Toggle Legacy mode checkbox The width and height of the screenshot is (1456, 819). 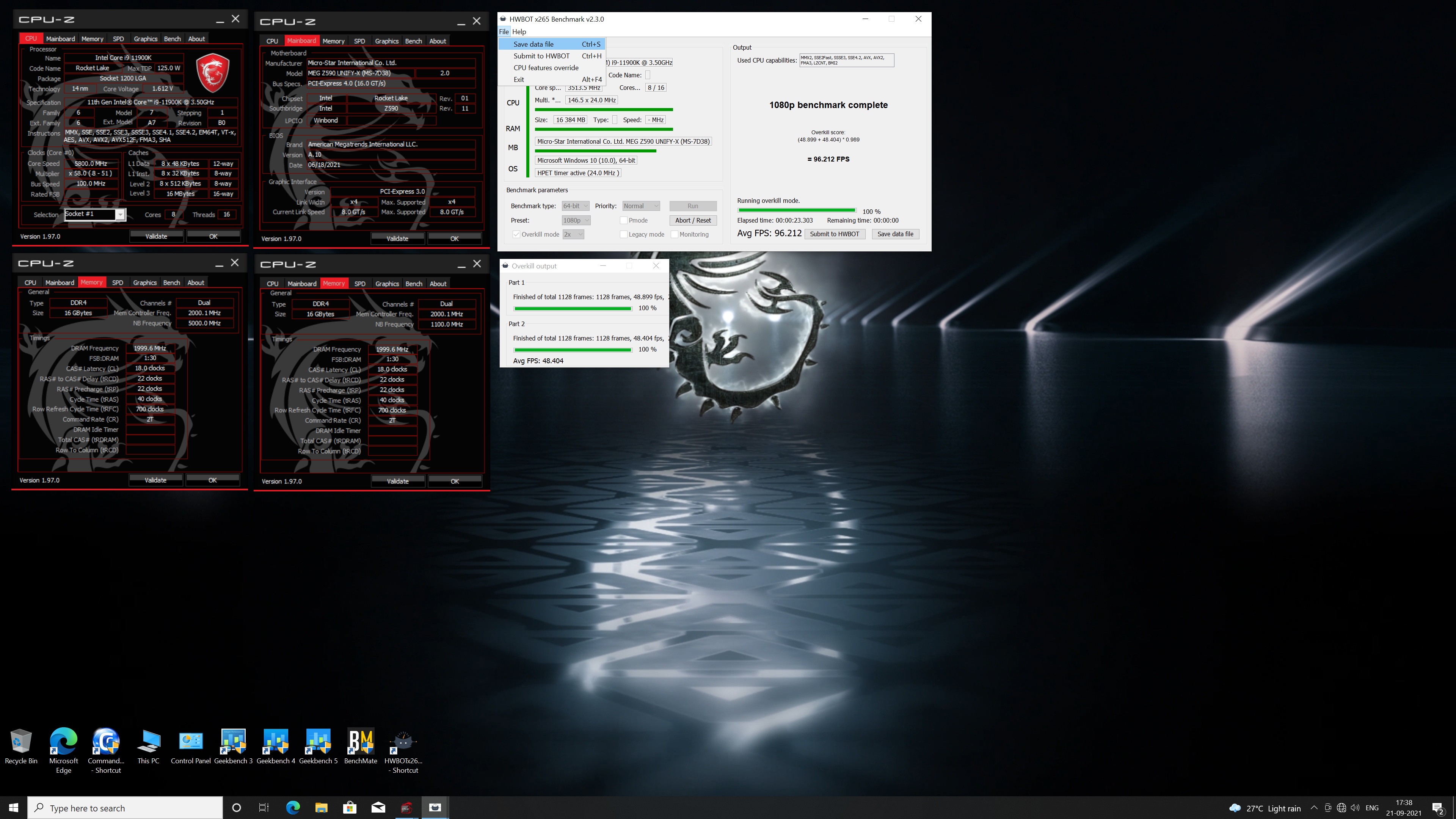623,235
